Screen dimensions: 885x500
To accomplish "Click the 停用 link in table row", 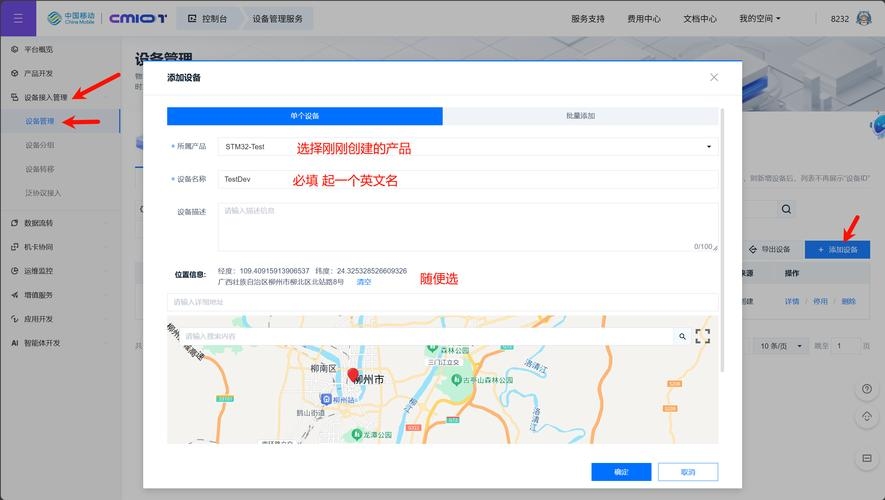I will click(820, 301).
